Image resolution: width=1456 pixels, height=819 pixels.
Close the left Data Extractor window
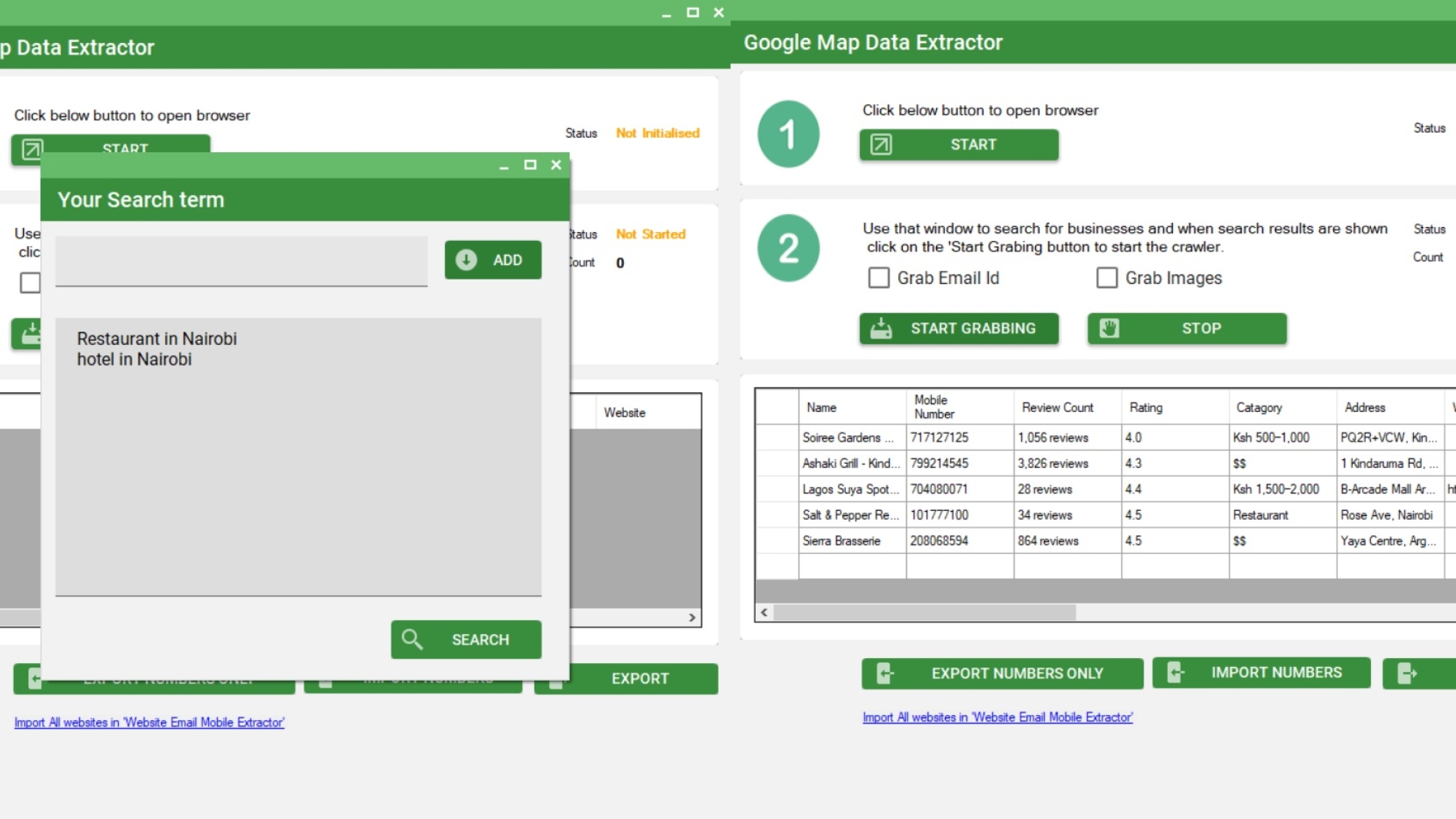click(719, 12)
